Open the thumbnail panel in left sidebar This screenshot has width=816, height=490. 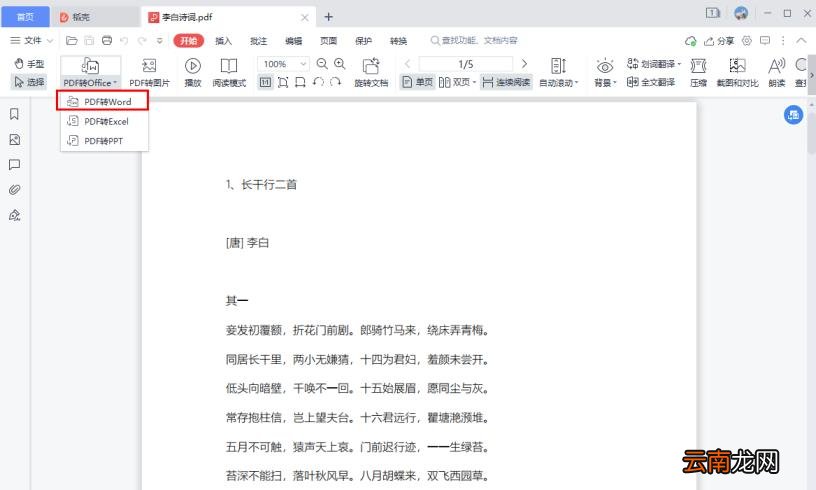tap(15, 139)
